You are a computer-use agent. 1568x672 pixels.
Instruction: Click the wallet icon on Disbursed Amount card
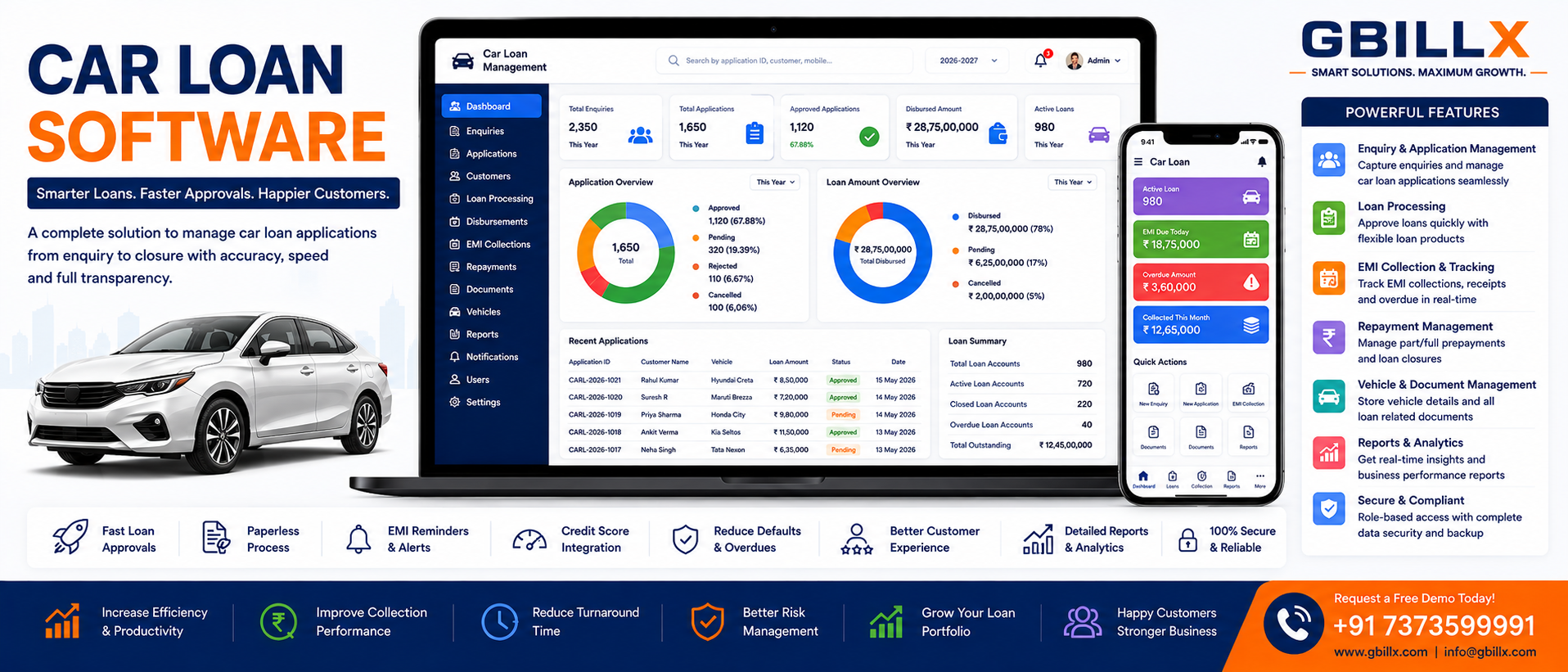[998, 133]
